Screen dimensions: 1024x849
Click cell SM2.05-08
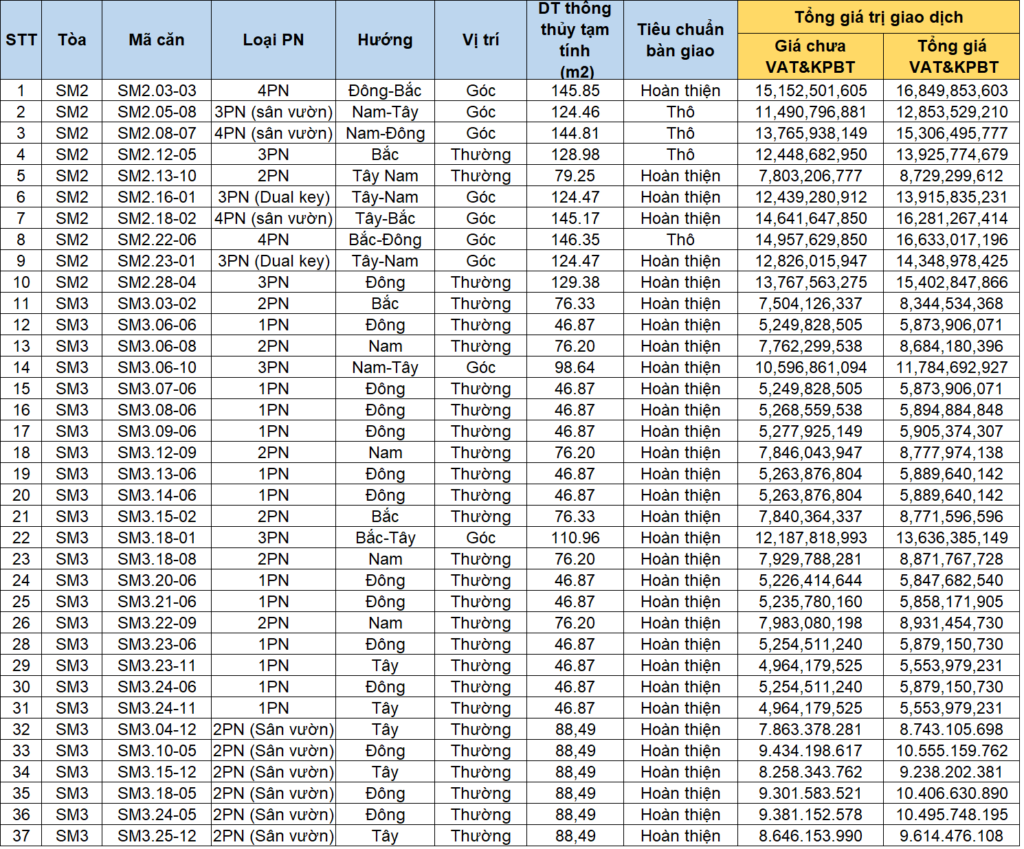point(156,112)
